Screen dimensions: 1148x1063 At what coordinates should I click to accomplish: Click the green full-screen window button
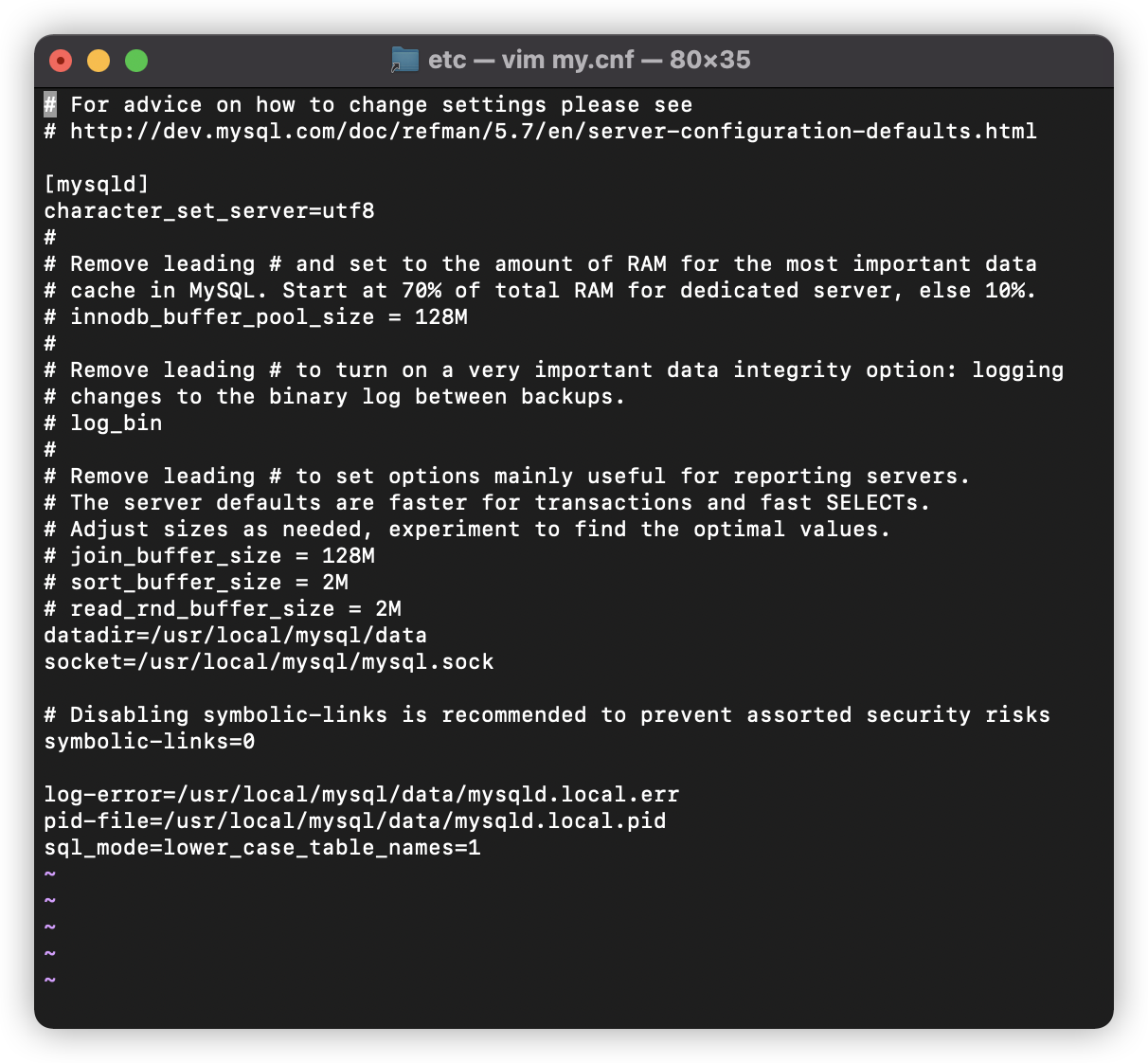coord(136,61)
